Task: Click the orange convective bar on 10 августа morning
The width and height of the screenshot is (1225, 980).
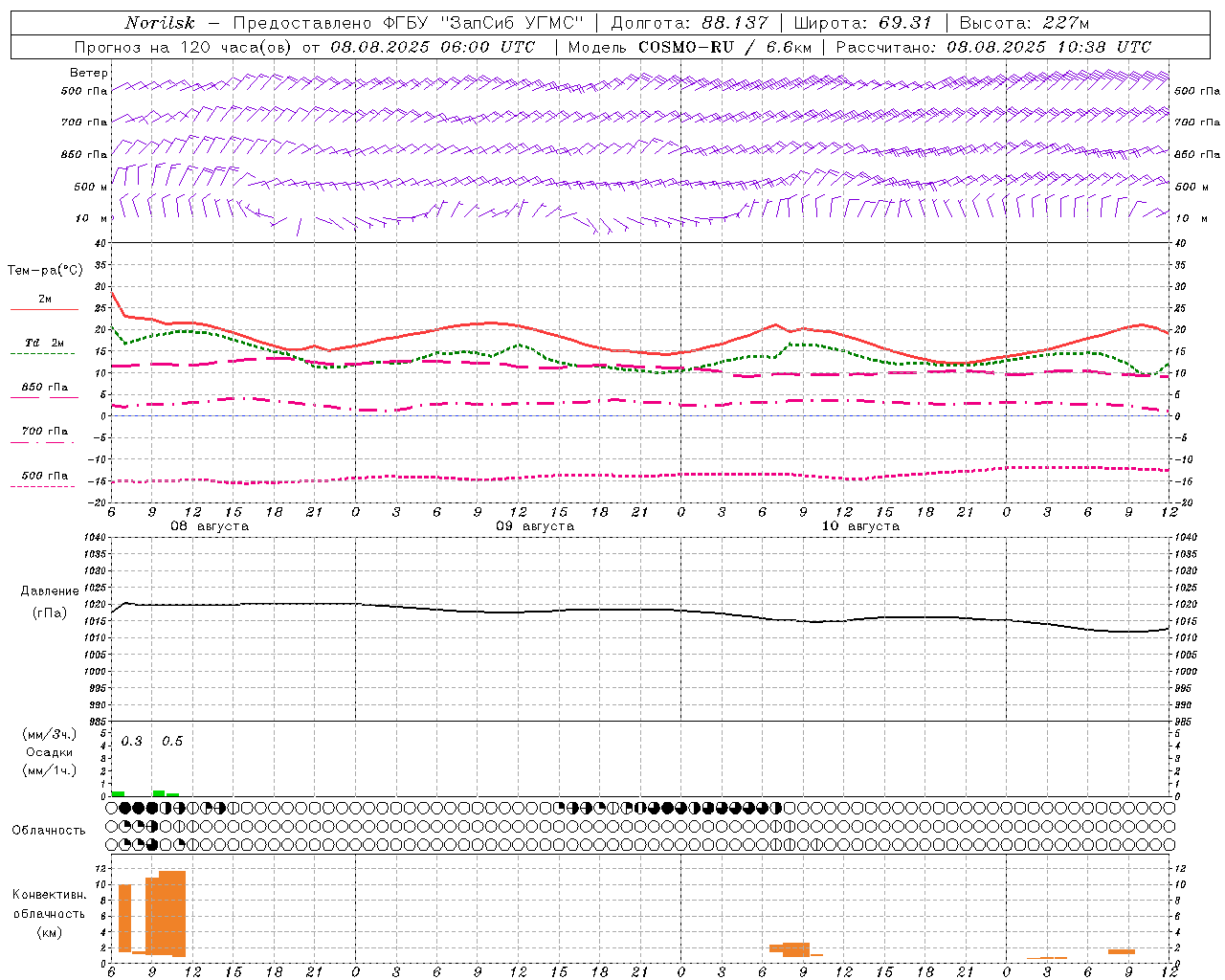Action: coord(796,949)
